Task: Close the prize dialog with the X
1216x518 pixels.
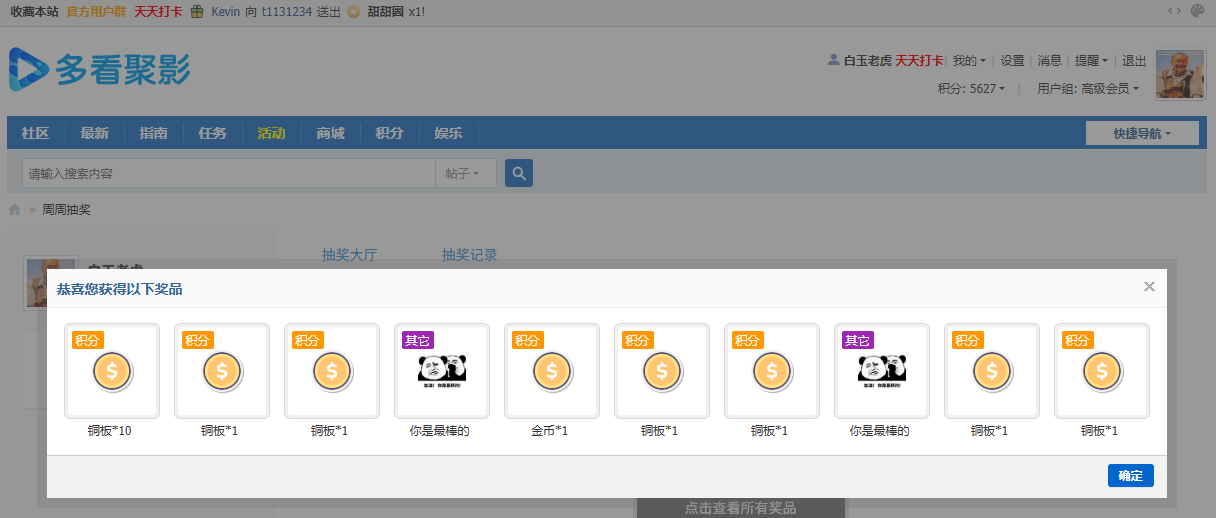Action: point(1149,287)
